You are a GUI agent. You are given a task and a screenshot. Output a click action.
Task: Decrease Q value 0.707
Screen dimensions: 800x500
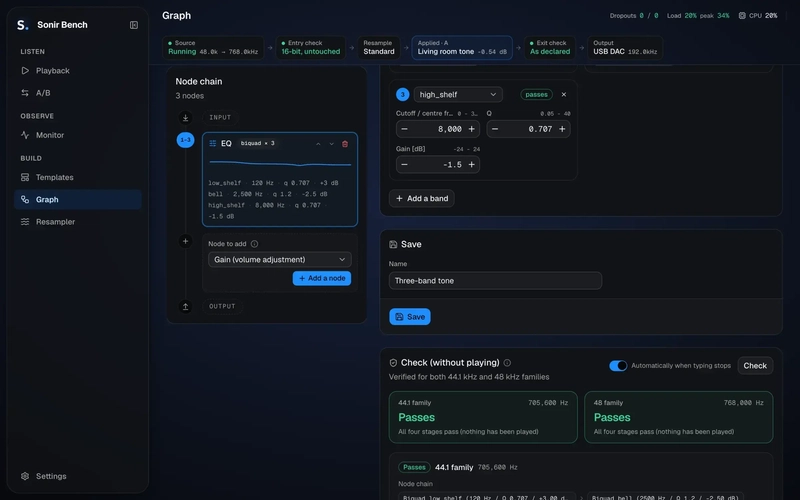495,129
